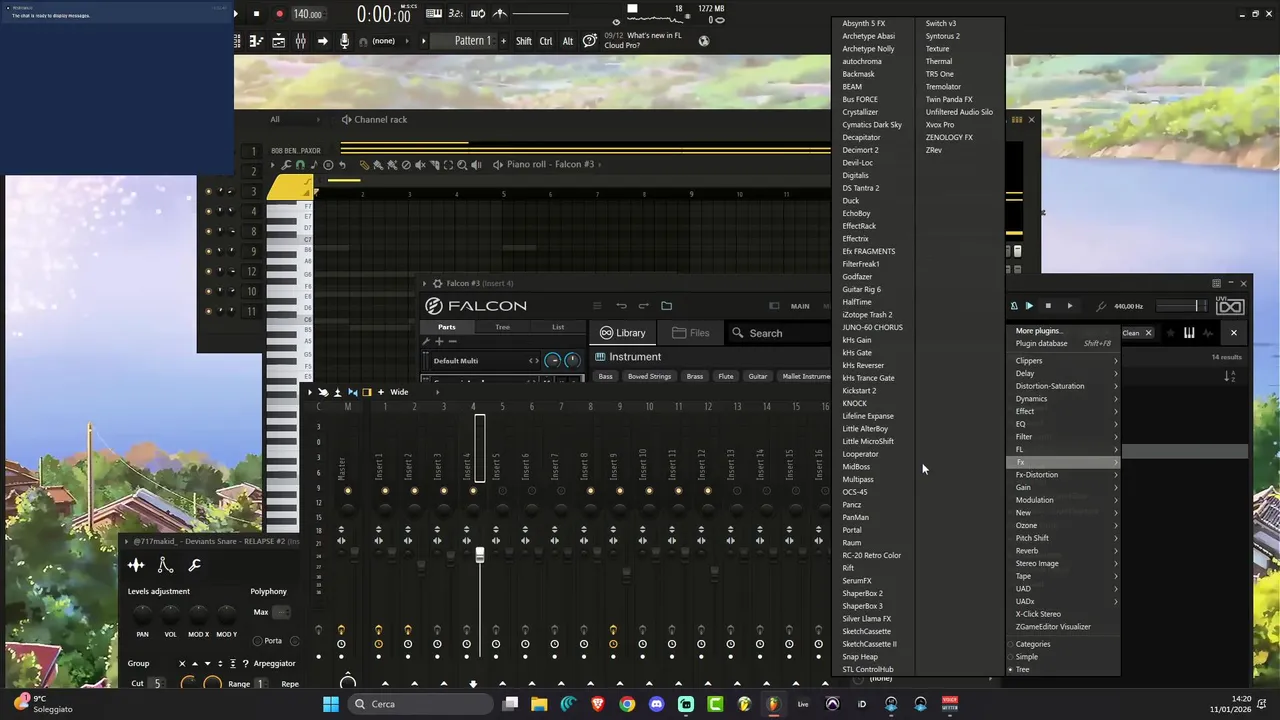The image size is (1280, 720).
Task: Click the Falcon undo arrow
Action: pyautogui.click(x=621, y=306)
